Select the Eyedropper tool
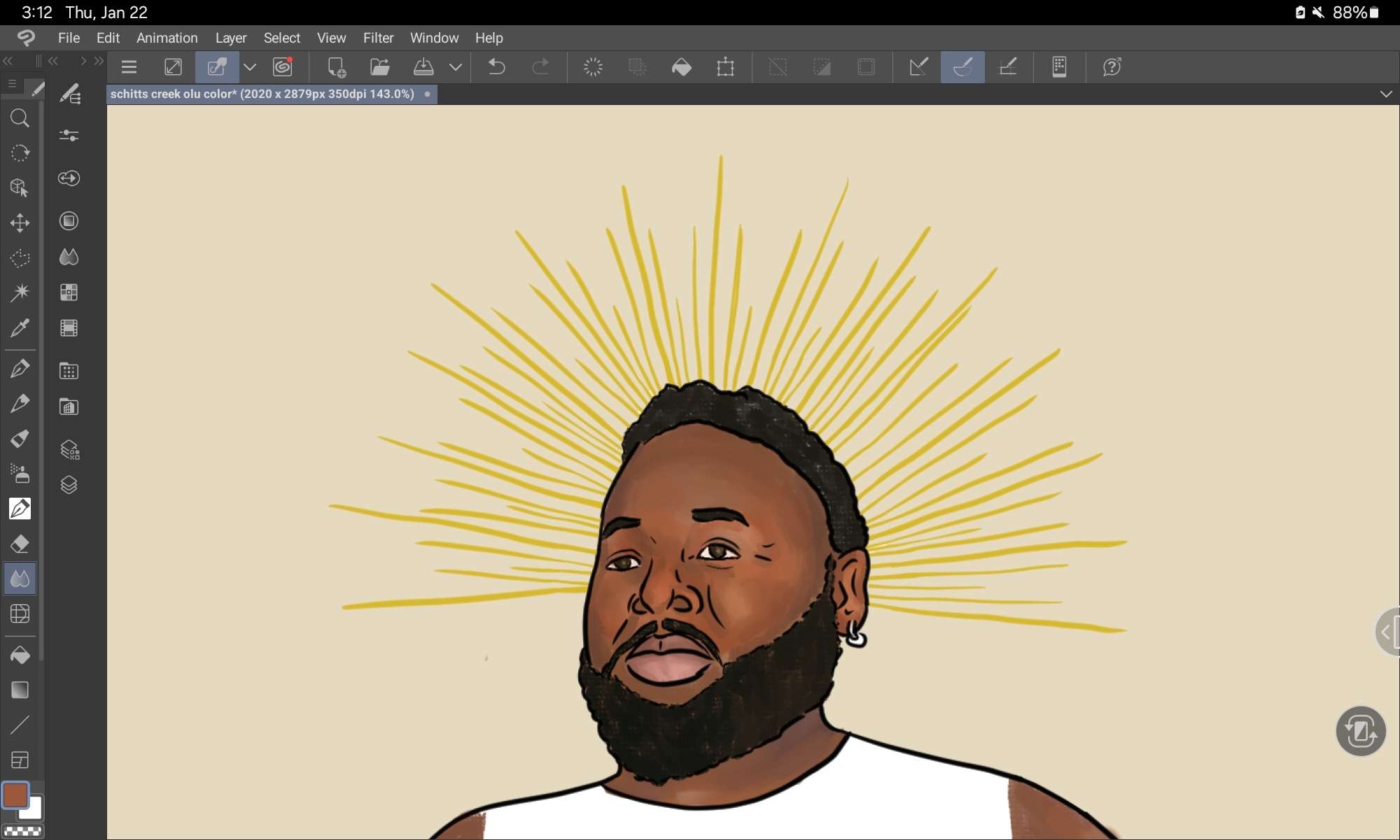Screen dimensions: 1400x840 point(20,328)
